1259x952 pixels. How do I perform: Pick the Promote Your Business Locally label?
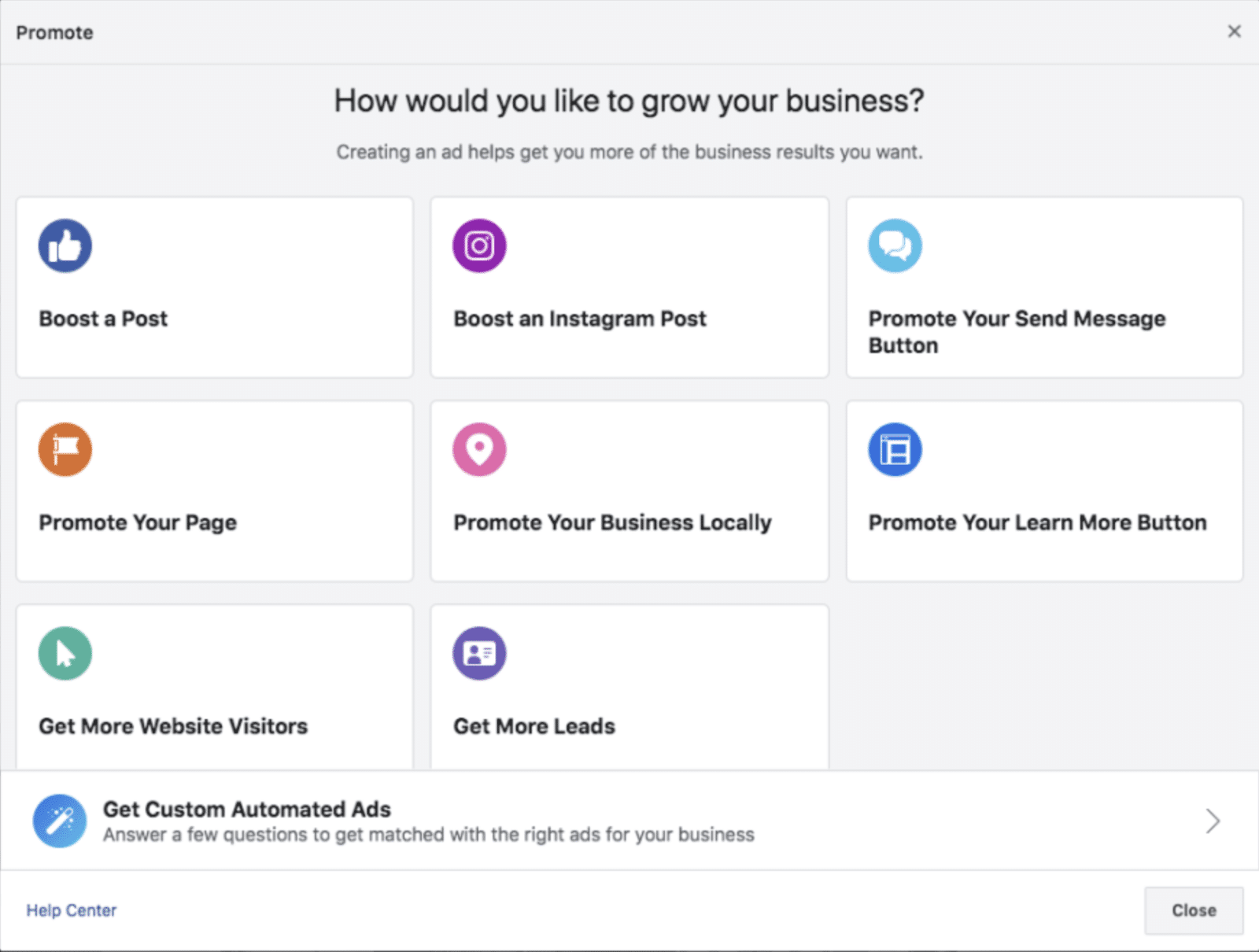612,522
